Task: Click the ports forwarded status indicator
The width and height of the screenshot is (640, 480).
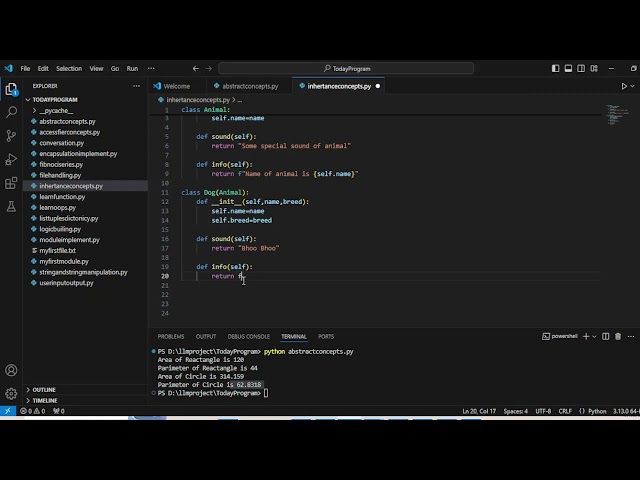Action: click(x=59, y=411)
